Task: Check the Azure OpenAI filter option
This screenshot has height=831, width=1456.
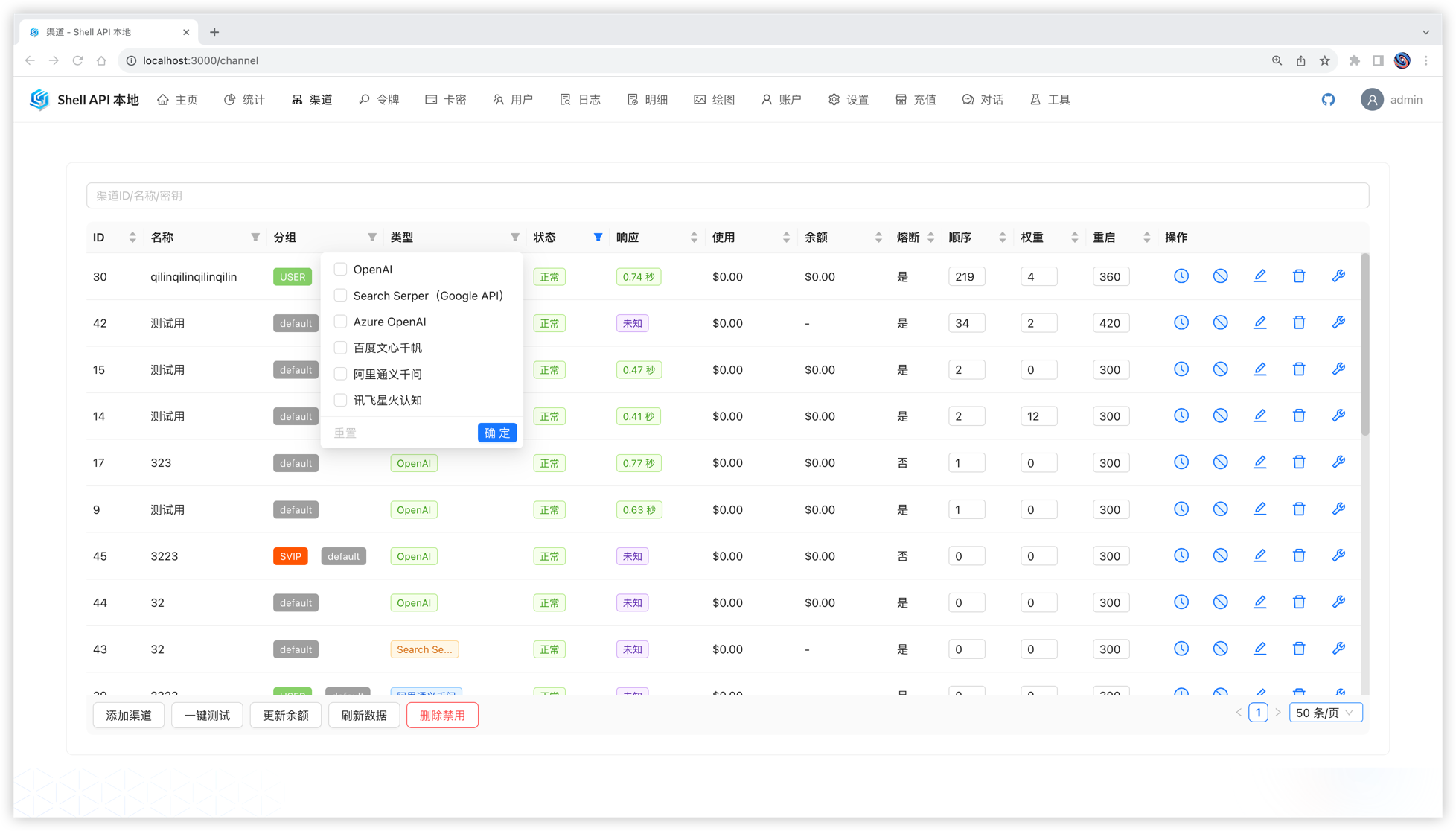Action: pyautogui.click(x=341, y=322)
